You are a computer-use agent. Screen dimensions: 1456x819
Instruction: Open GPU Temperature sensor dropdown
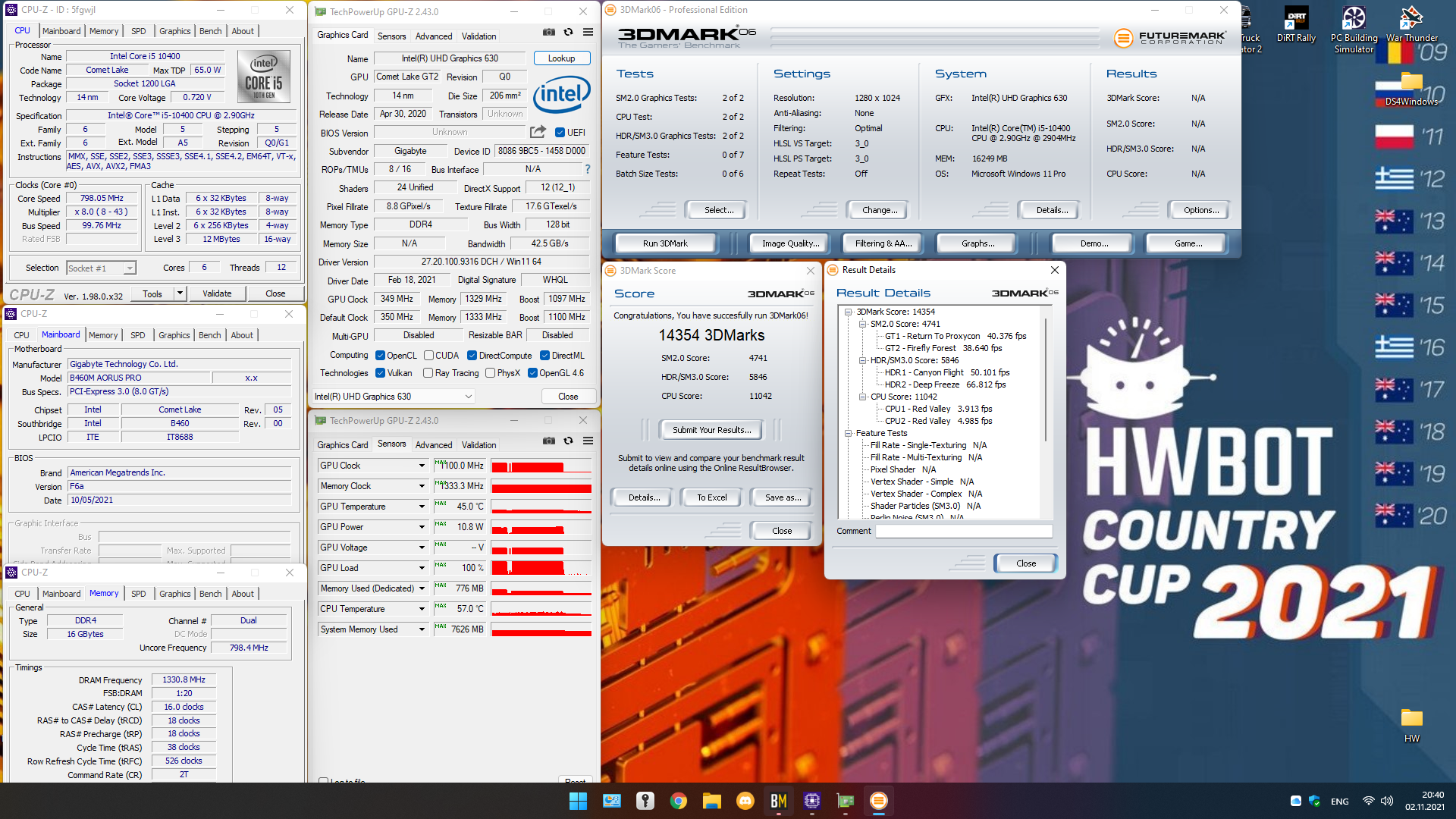[422, 507]
